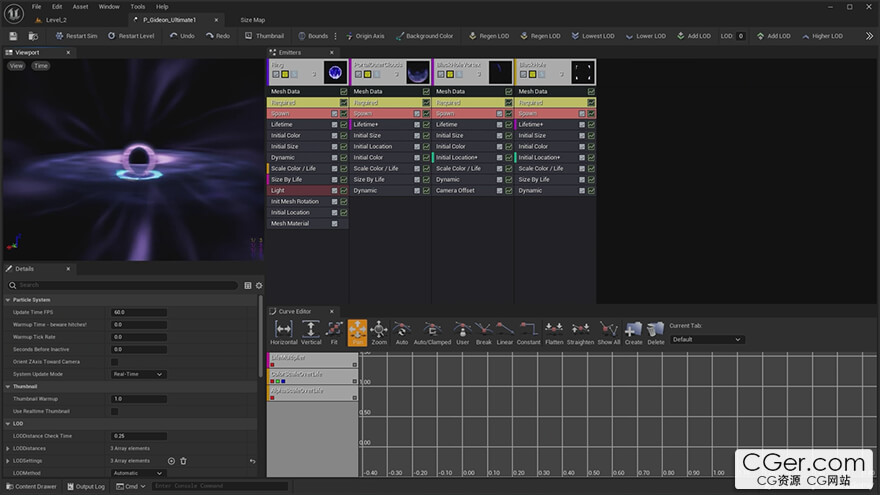Open the Asset menu
This screenshot has width=880, height=495.
(80, 6)
